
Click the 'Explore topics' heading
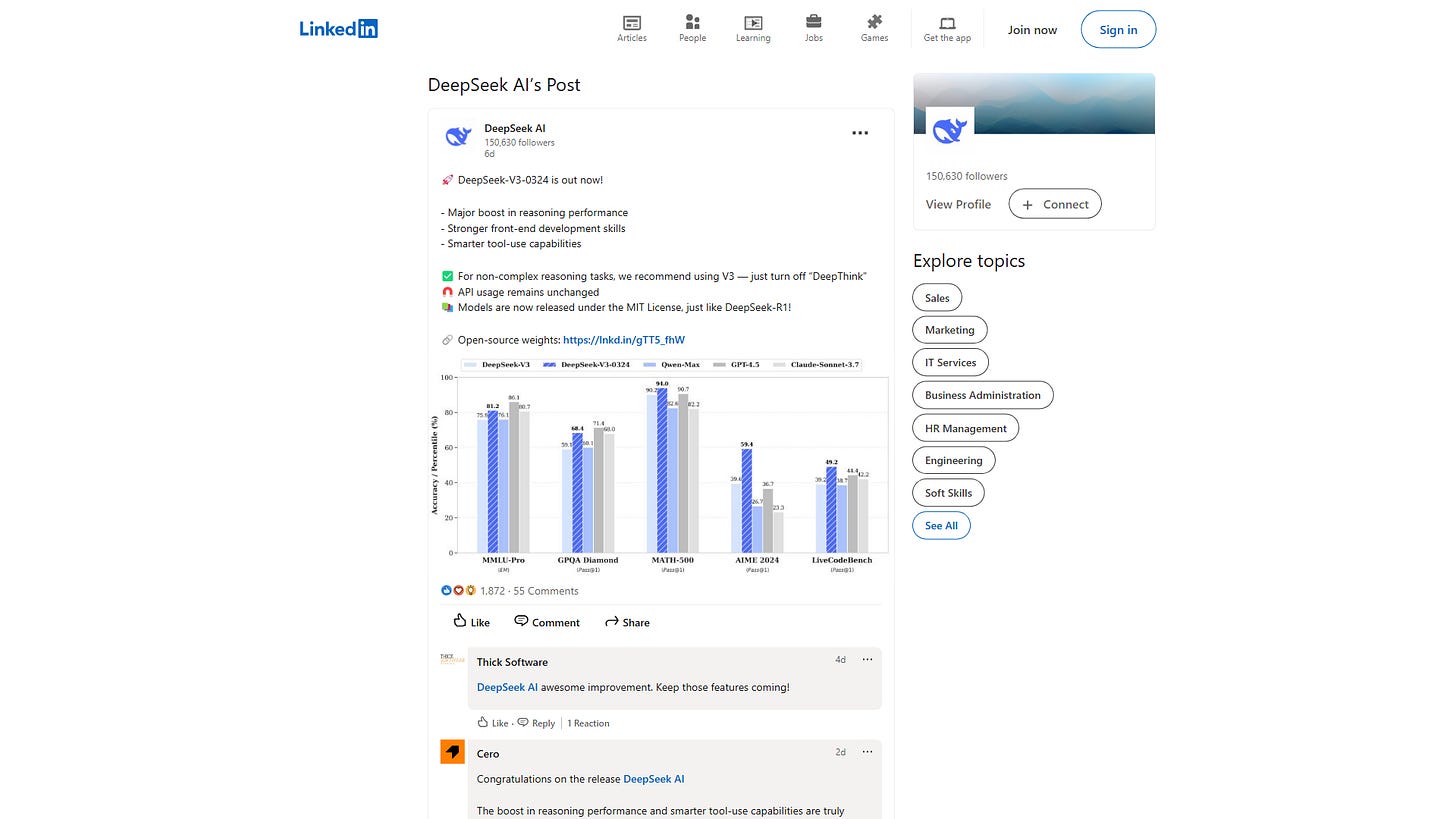coord(969,261)
